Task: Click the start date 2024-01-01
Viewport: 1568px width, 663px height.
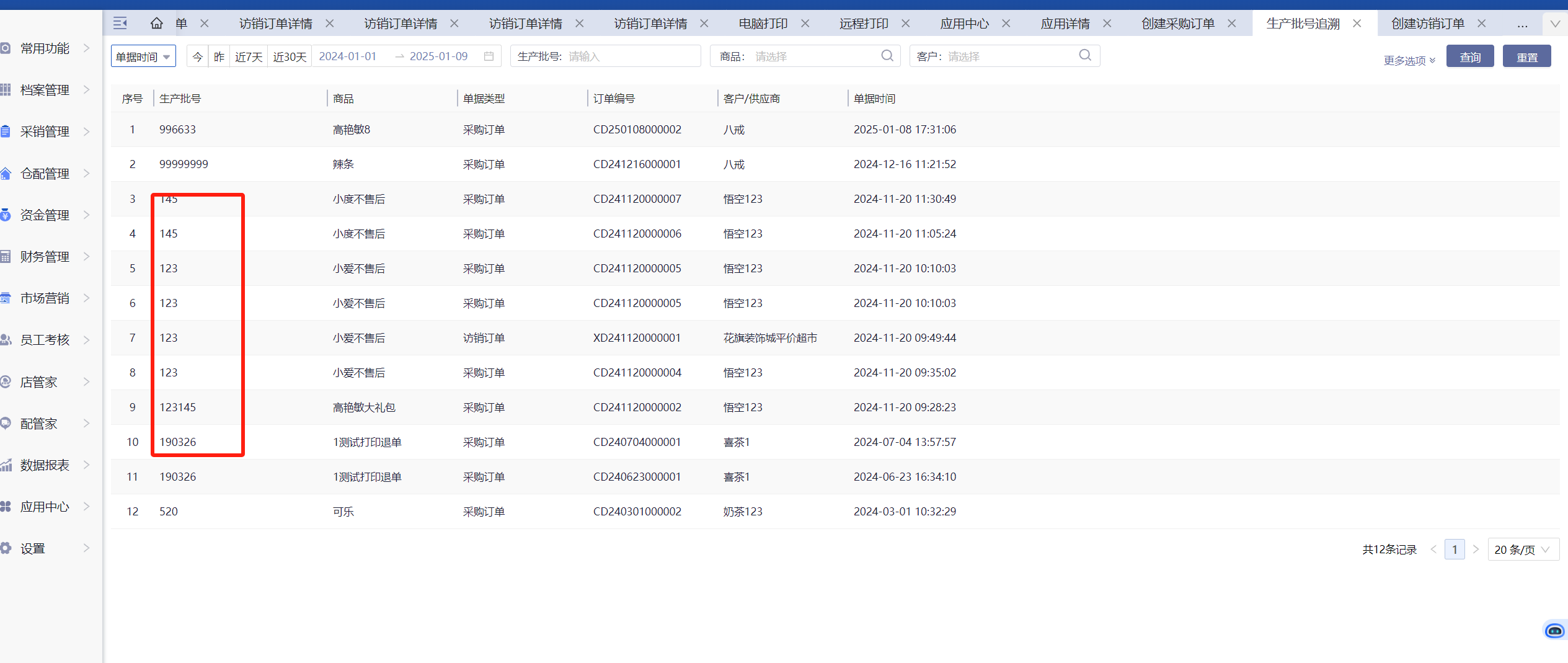Action: (x=348, y=56)
